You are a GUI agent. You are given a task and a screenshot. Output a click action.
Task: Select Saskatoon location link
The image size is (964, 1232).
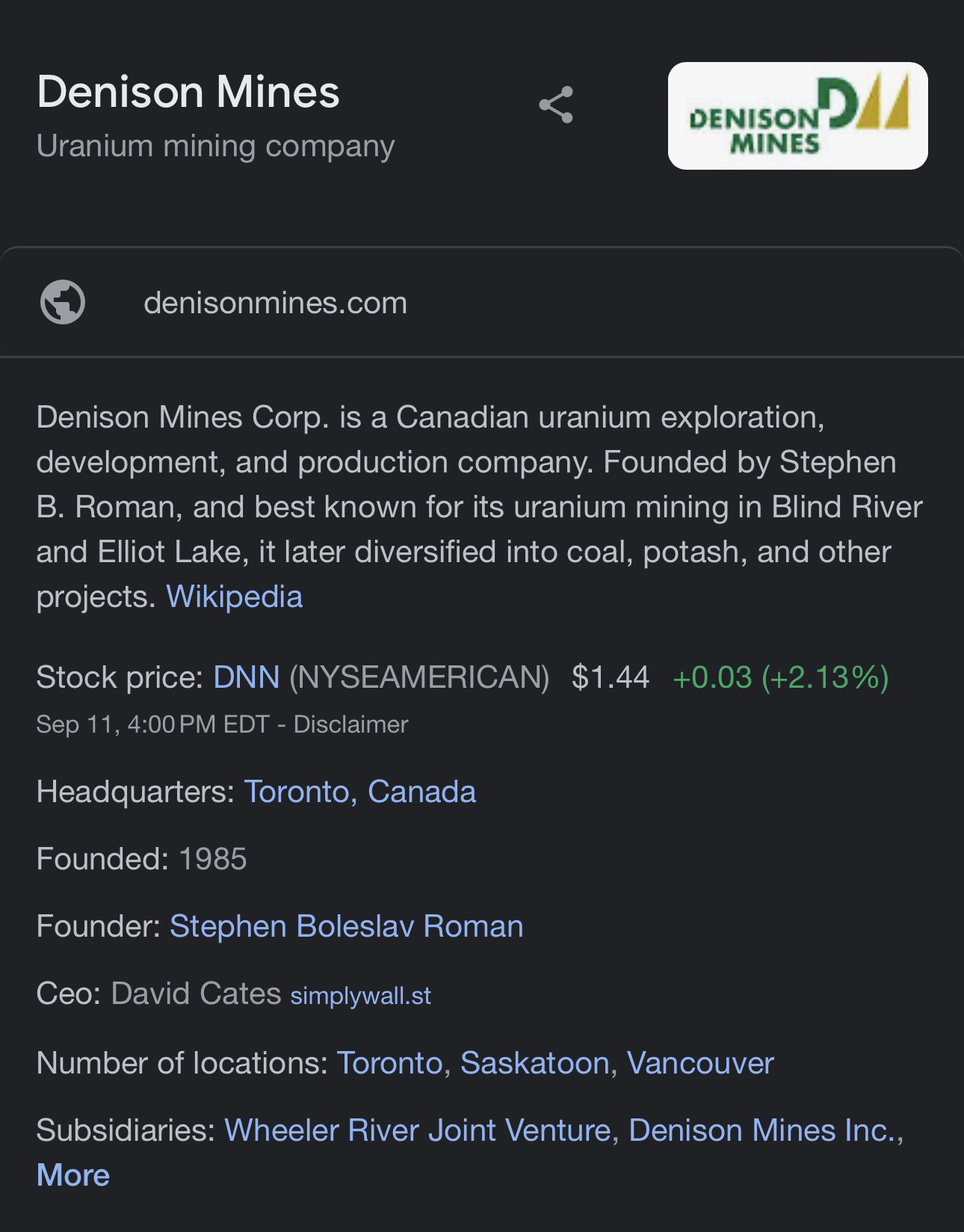pyautogui.click(x=534, y=1063)
